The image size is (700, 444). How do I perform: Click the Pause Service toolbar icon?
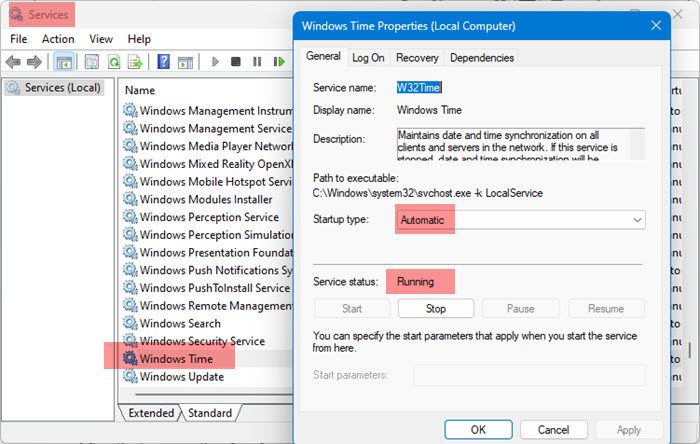click(x=257, y=62)
